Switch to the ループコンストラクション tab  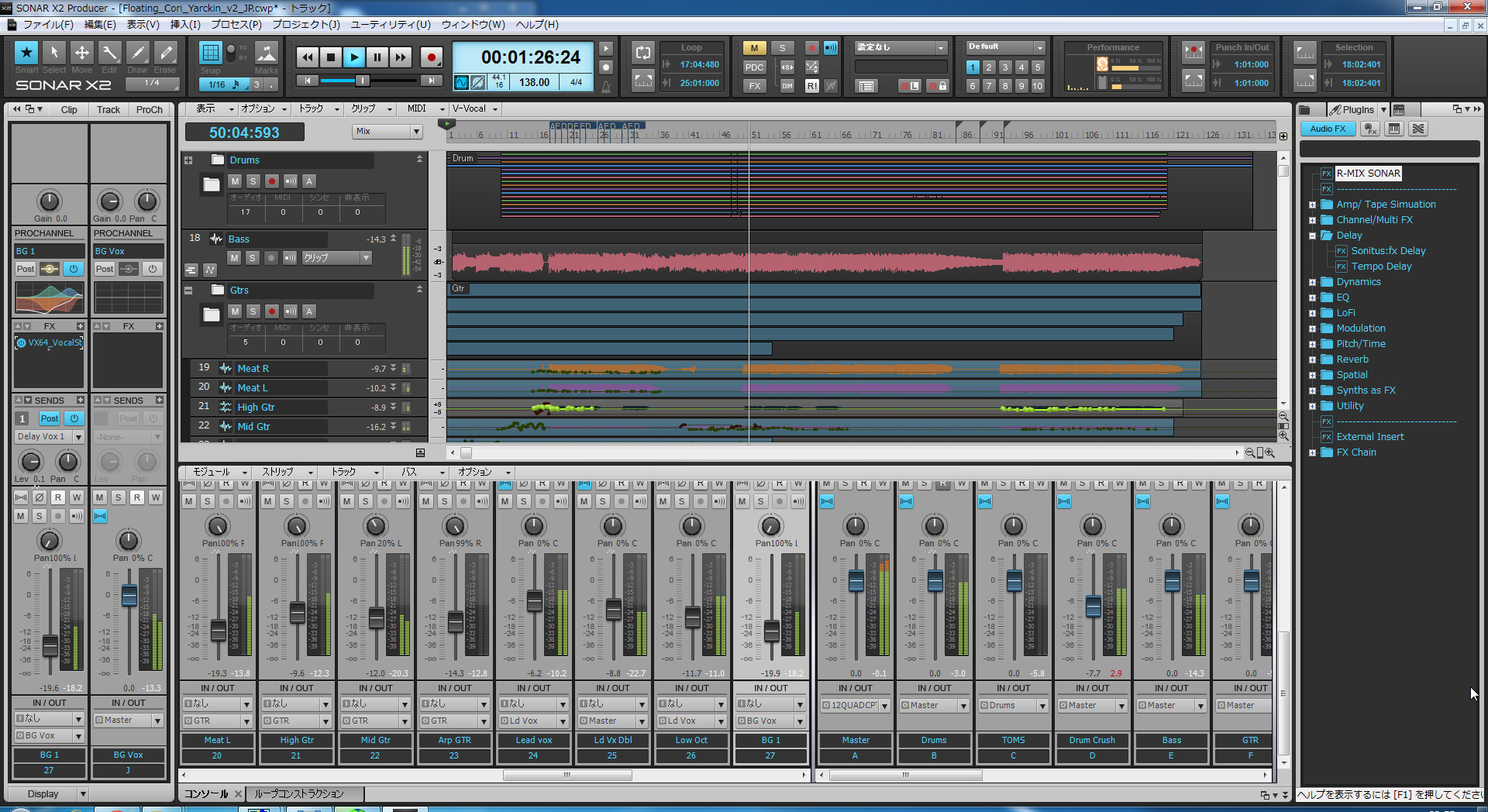tap(299, 793)
